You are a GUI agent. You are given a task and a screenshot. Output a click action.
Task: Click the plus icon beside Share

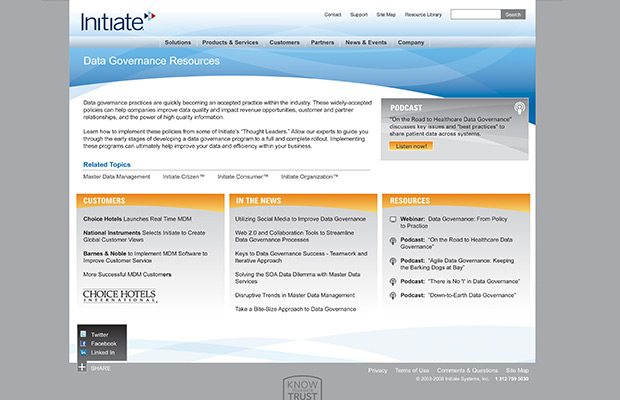[x=82, y=367]
